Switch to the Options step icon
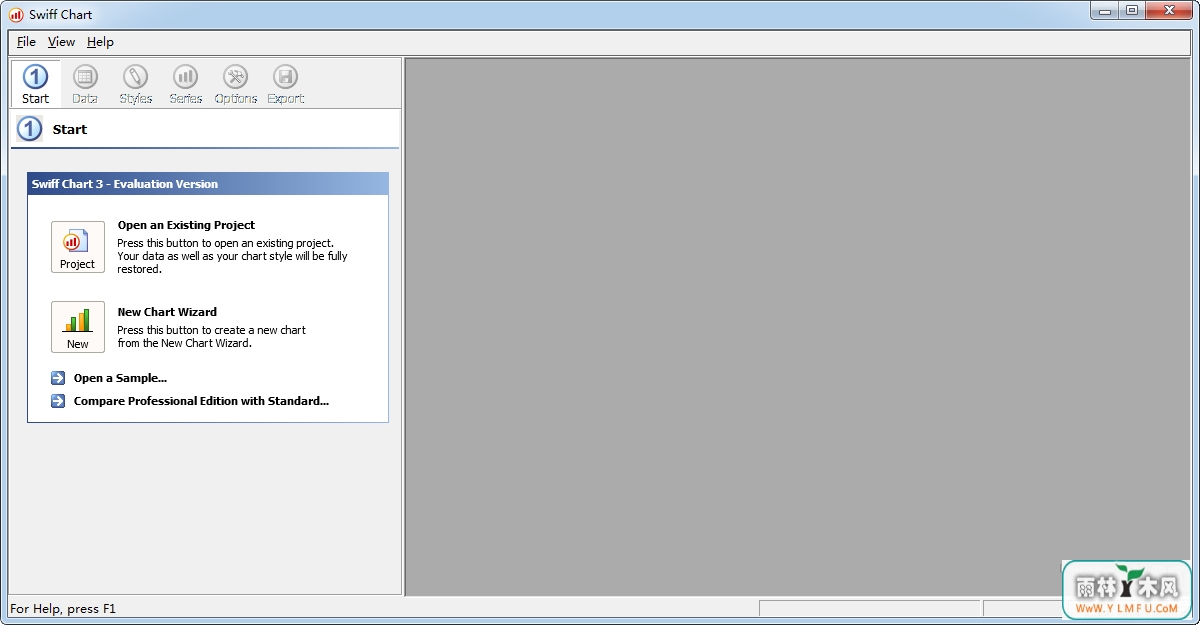1200x625 pixels. tap(236, 84)
